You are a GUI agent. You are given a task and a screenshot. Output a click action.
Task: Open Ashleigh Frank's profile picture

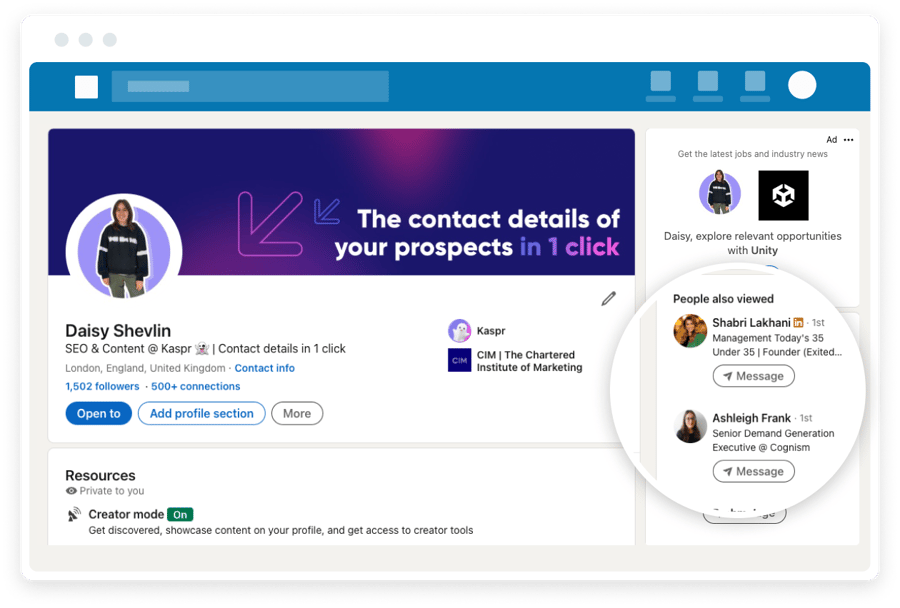coord(690,426)
